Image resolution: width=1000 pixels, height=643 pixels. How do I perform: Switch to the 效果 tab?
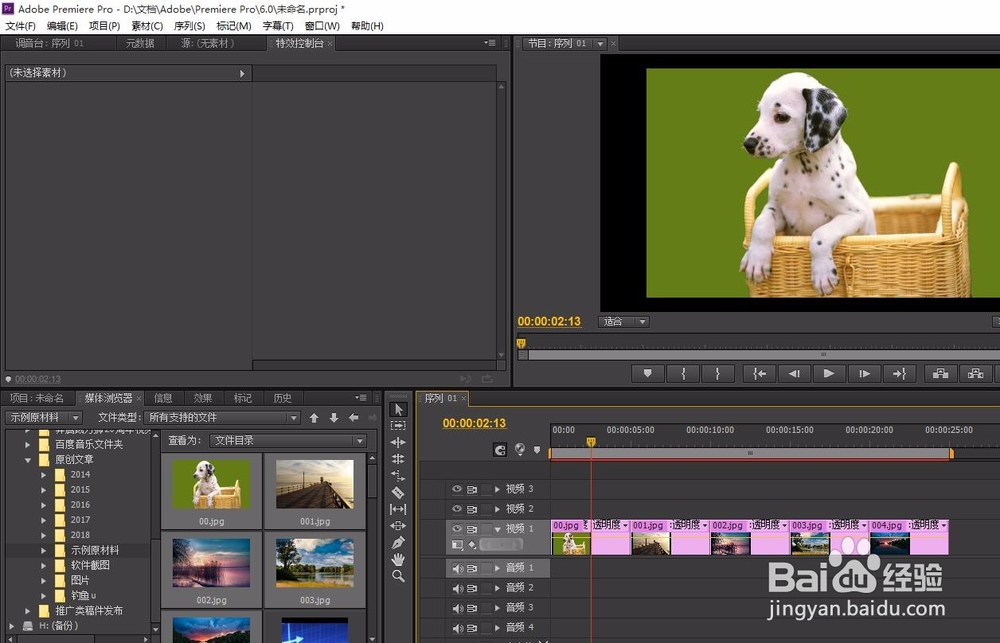tap(203, 398)
